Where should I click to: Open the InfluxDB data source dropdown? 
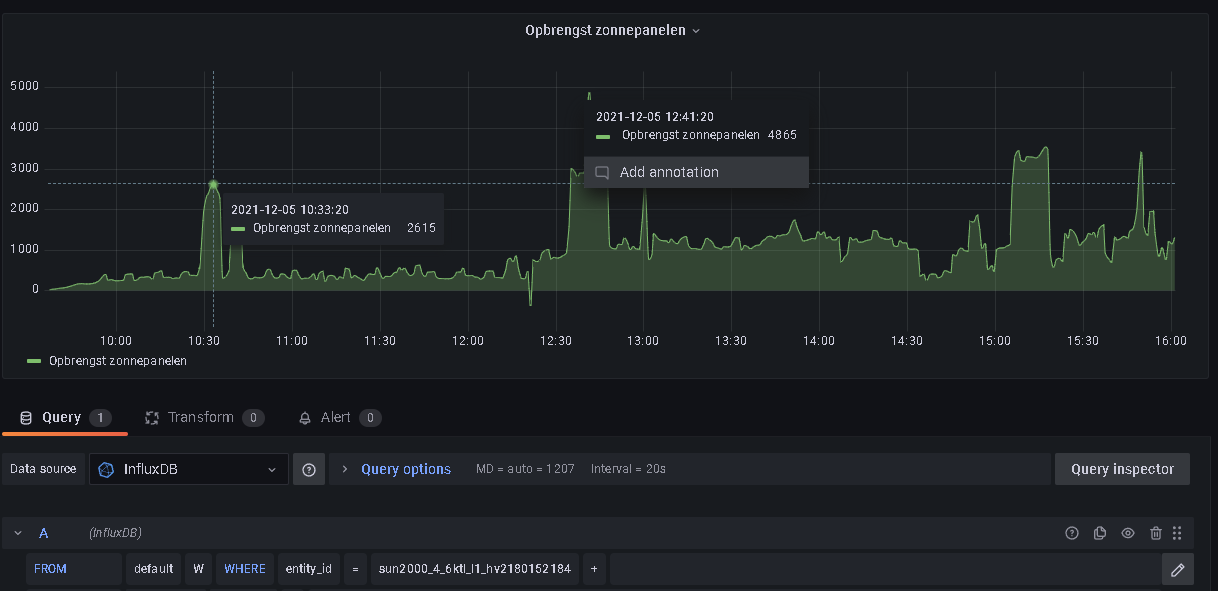(189, 469)
